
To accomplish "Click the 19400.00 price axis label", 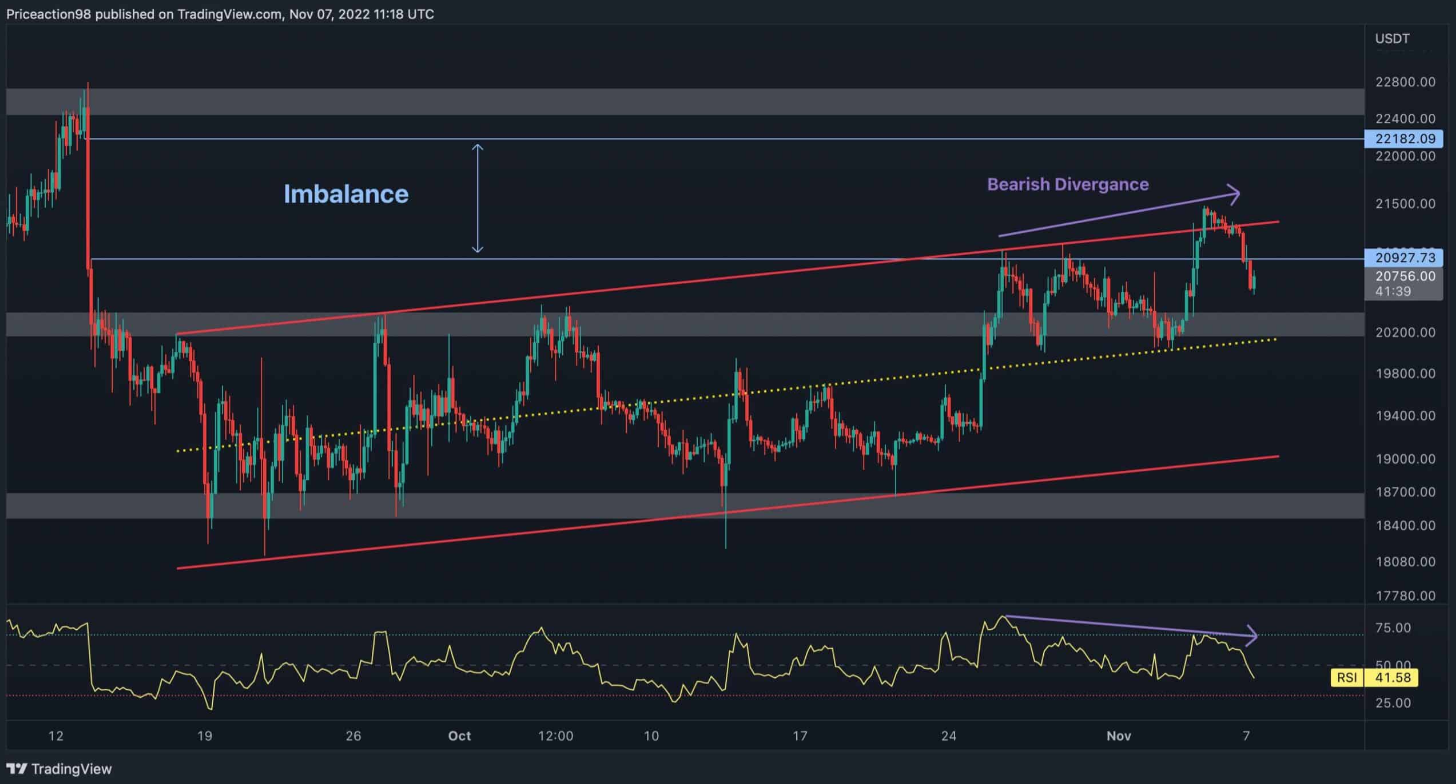I will [1406, 416].
